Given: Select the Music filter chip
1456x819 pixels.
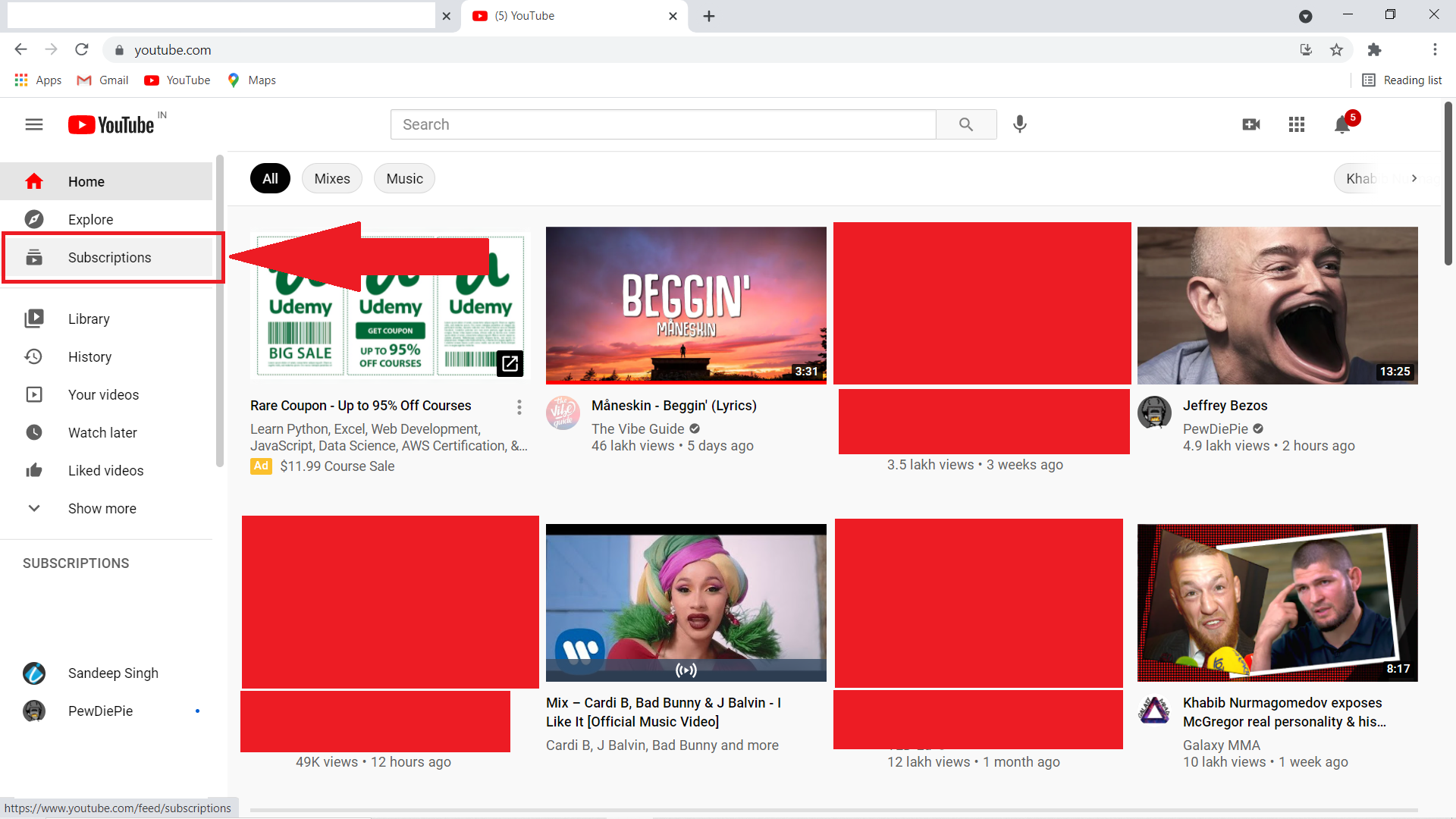Looking at the screenshot, I should point(404,178).
